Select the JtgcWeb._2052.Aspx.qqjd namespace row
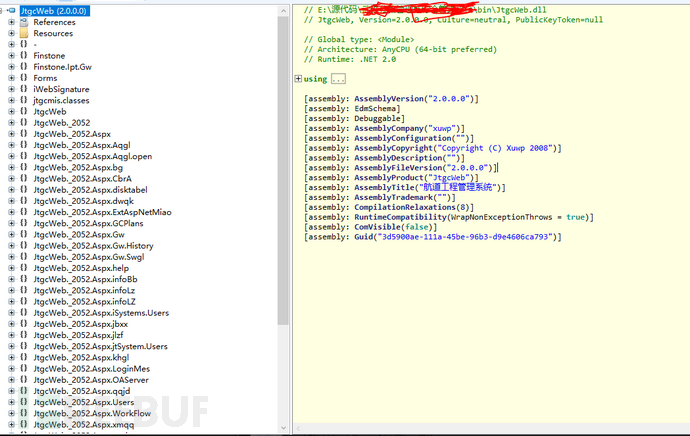Image resolution: width=690 pixels, height=436 pixels. pyautogui.click(x=81, y=391)
